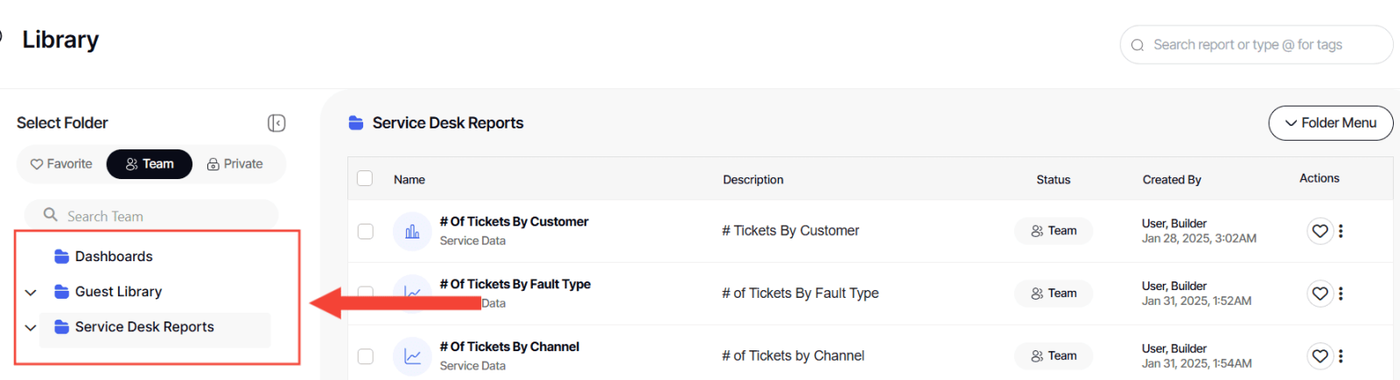This screenshot has height=380, width=1400.
Task: Check the # Of Tickets By Customer row checkbox
Action: (365, 231)
